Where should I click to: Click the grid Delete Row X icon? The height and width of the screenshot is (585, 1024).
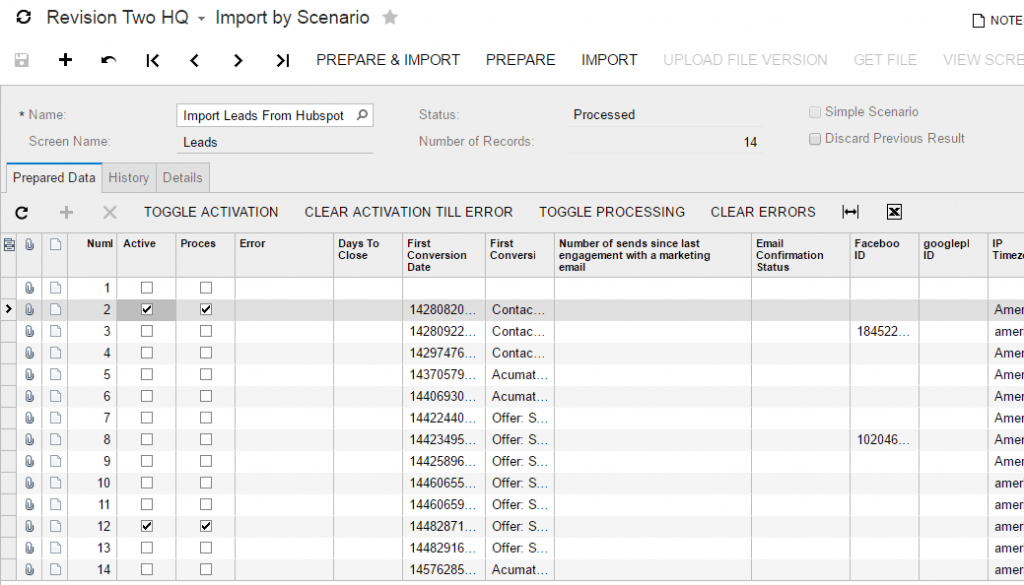click(110, 212)
